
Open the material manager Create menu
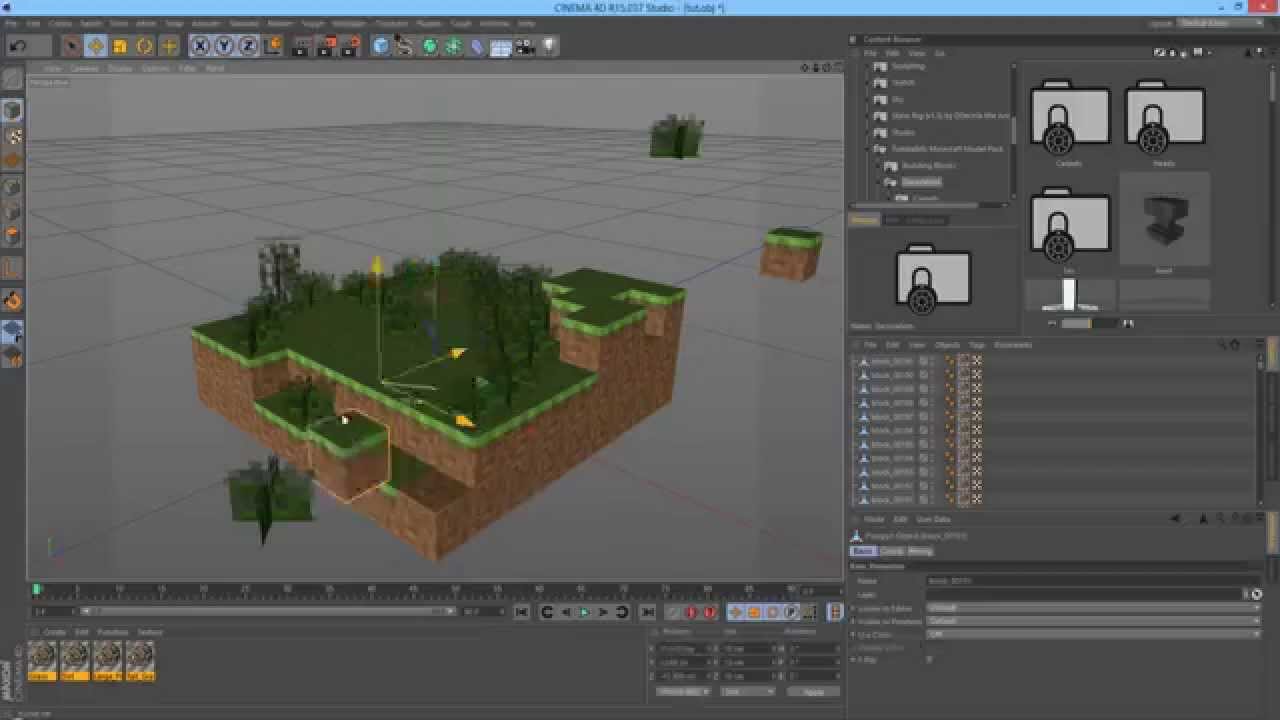[54, 632]
